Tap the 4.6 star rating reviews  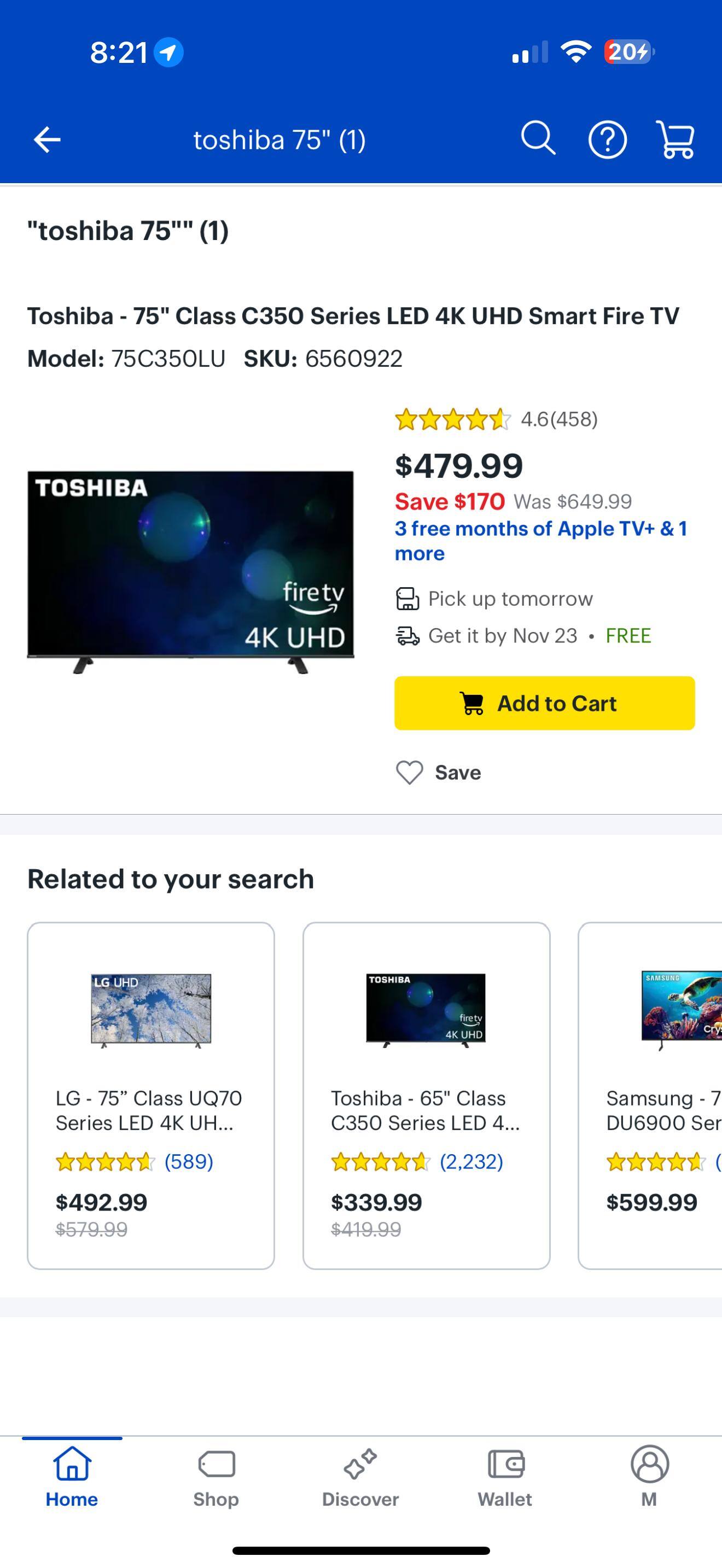[496, 419]
